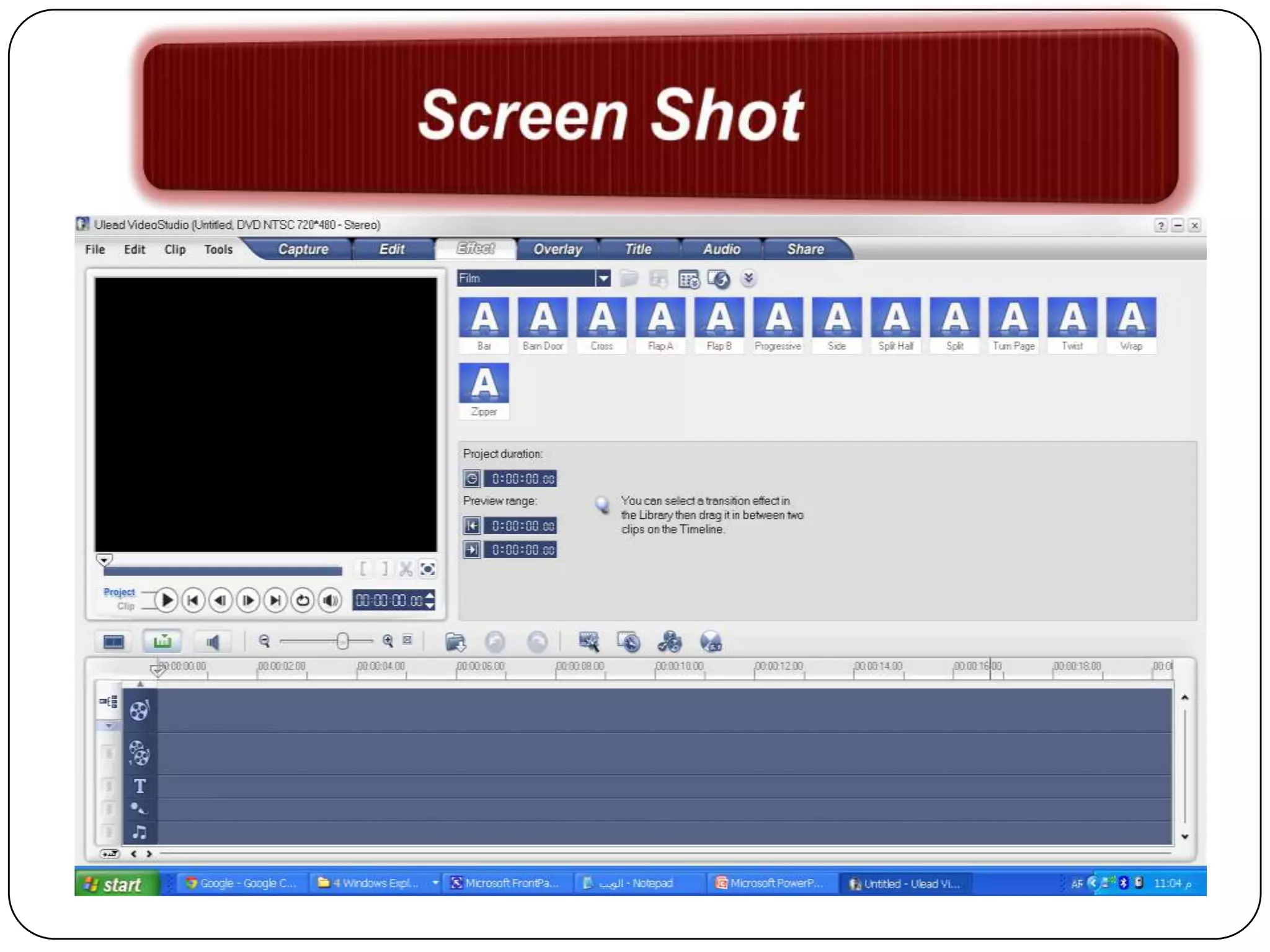Click the preview timecode stepper arrows
Viewport: 1270px width, 952px height.
430,600
